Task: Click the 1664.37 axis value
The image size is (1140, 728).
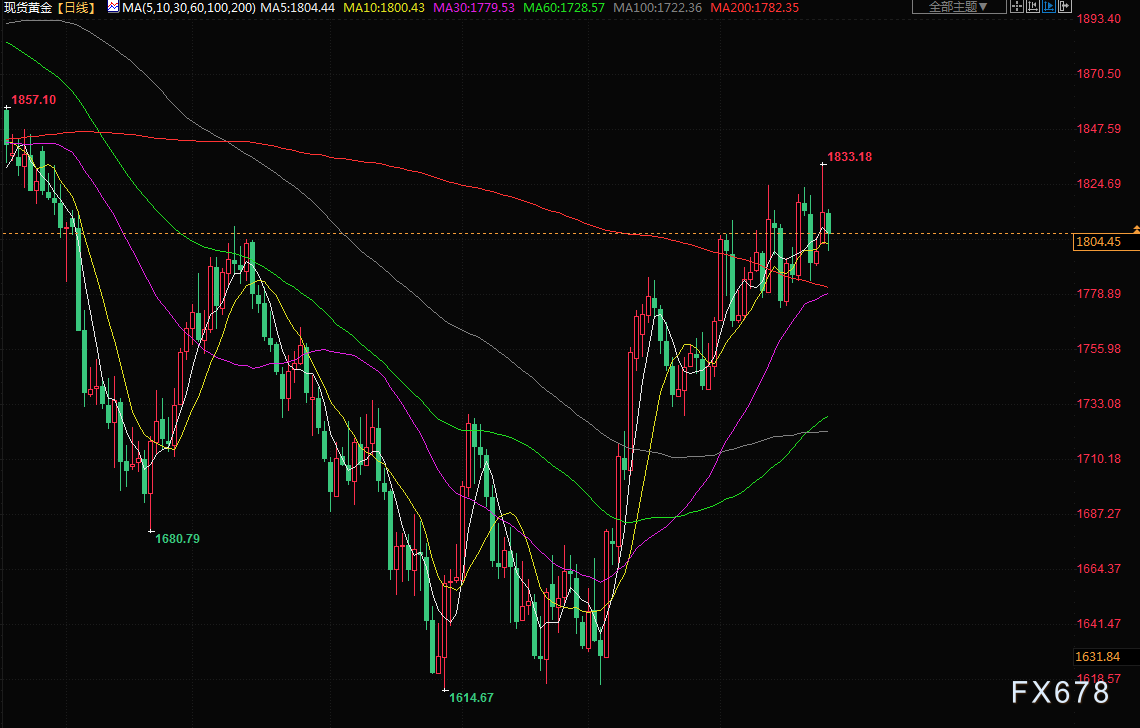Action: click(1099, 568)
